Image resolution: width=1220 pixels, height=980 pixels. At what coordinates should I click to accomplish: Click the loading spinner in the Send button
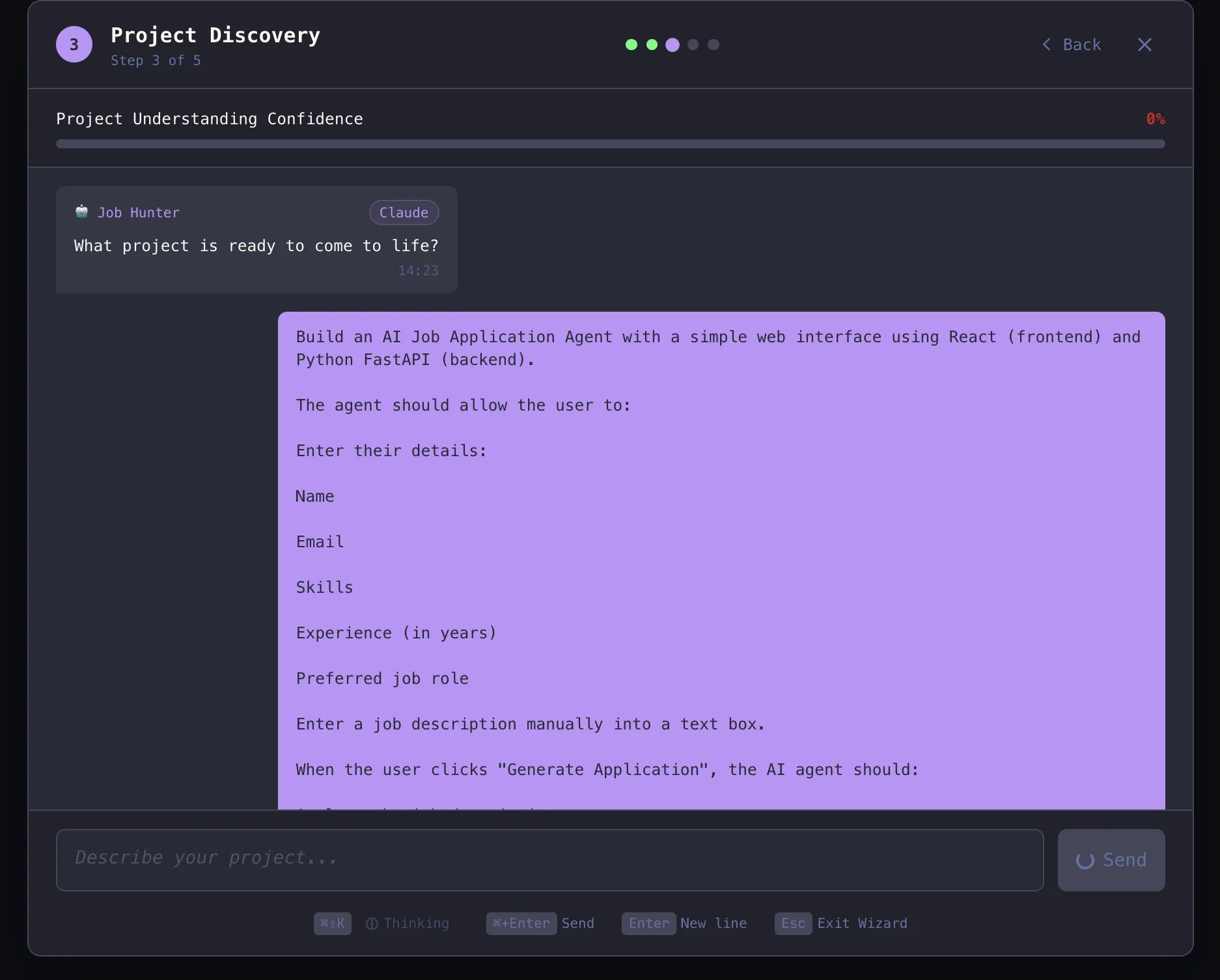pyautogui.click(x=1085, y=860)
